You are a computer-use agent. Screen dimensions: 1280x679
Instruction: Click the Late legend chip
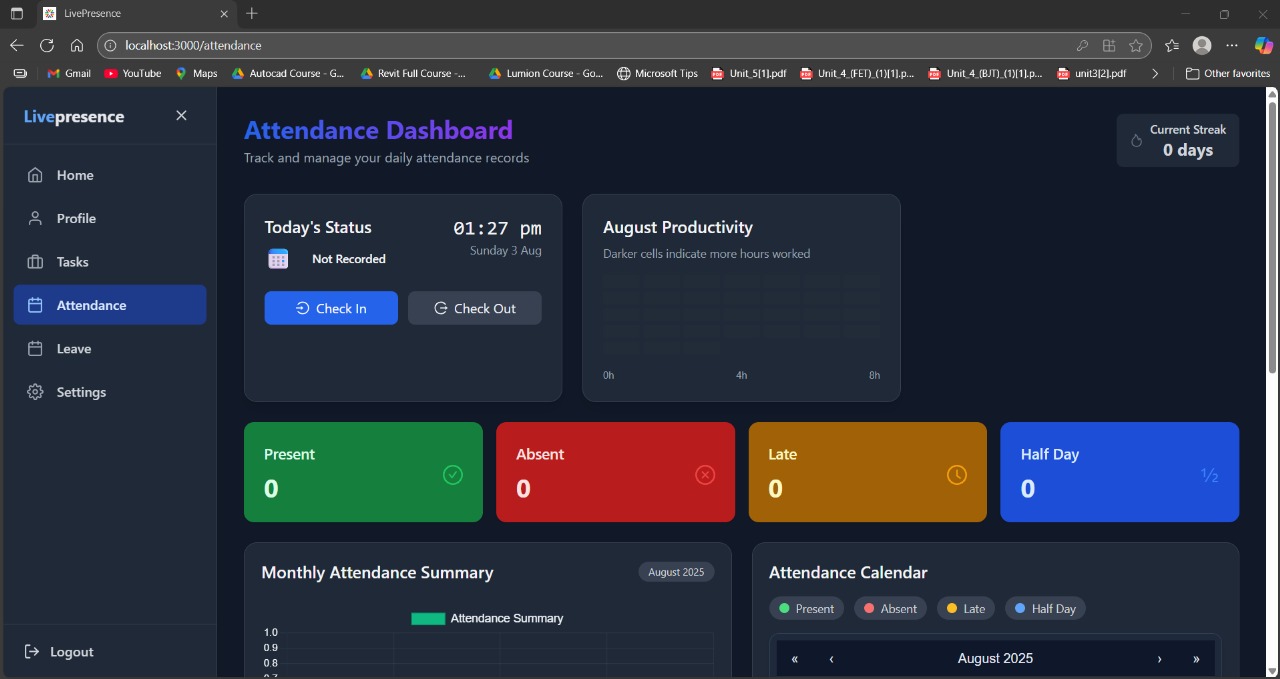tap(966, 608)
